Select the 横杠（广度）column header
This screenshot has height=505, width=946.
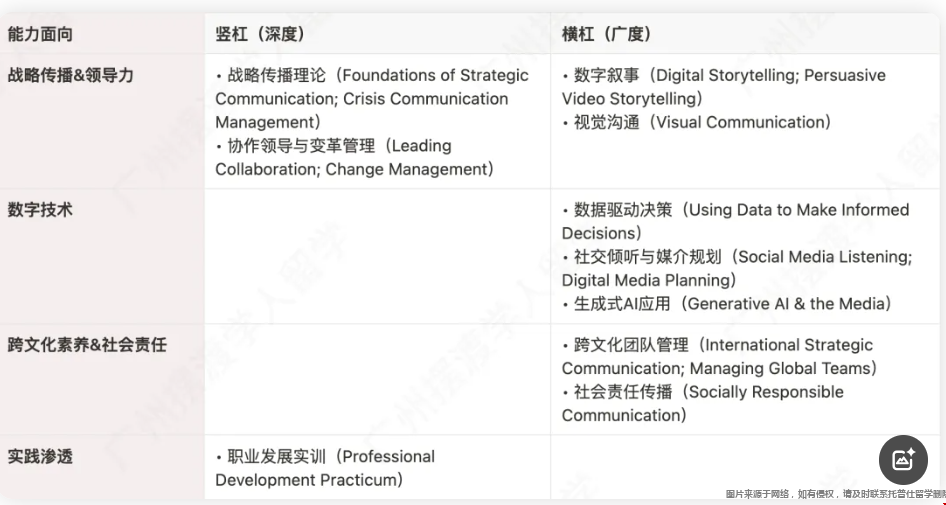point(607,34)
